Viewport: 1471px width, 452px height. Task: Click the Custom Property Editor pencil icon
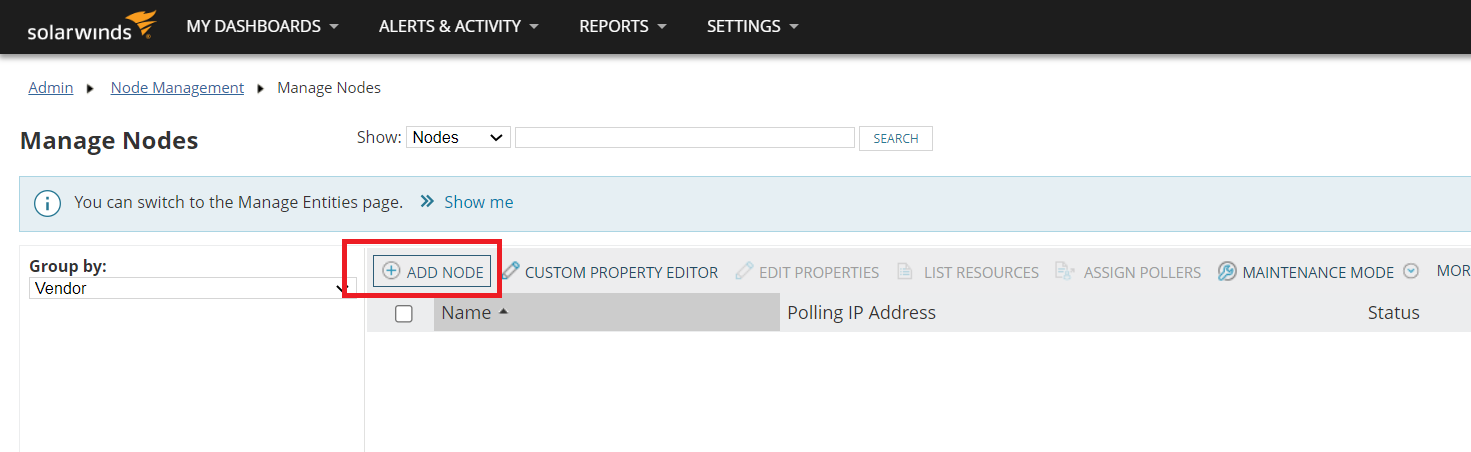point(511,271)
